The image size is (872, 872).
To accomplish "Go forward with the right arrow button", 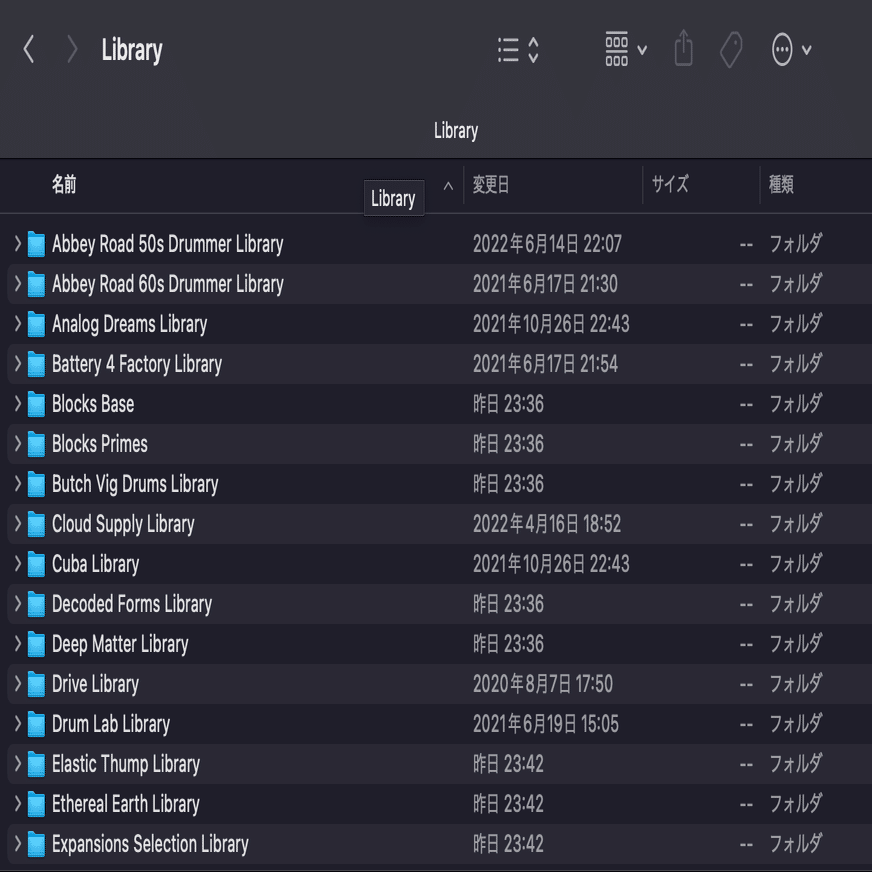I will pos(71,49).
